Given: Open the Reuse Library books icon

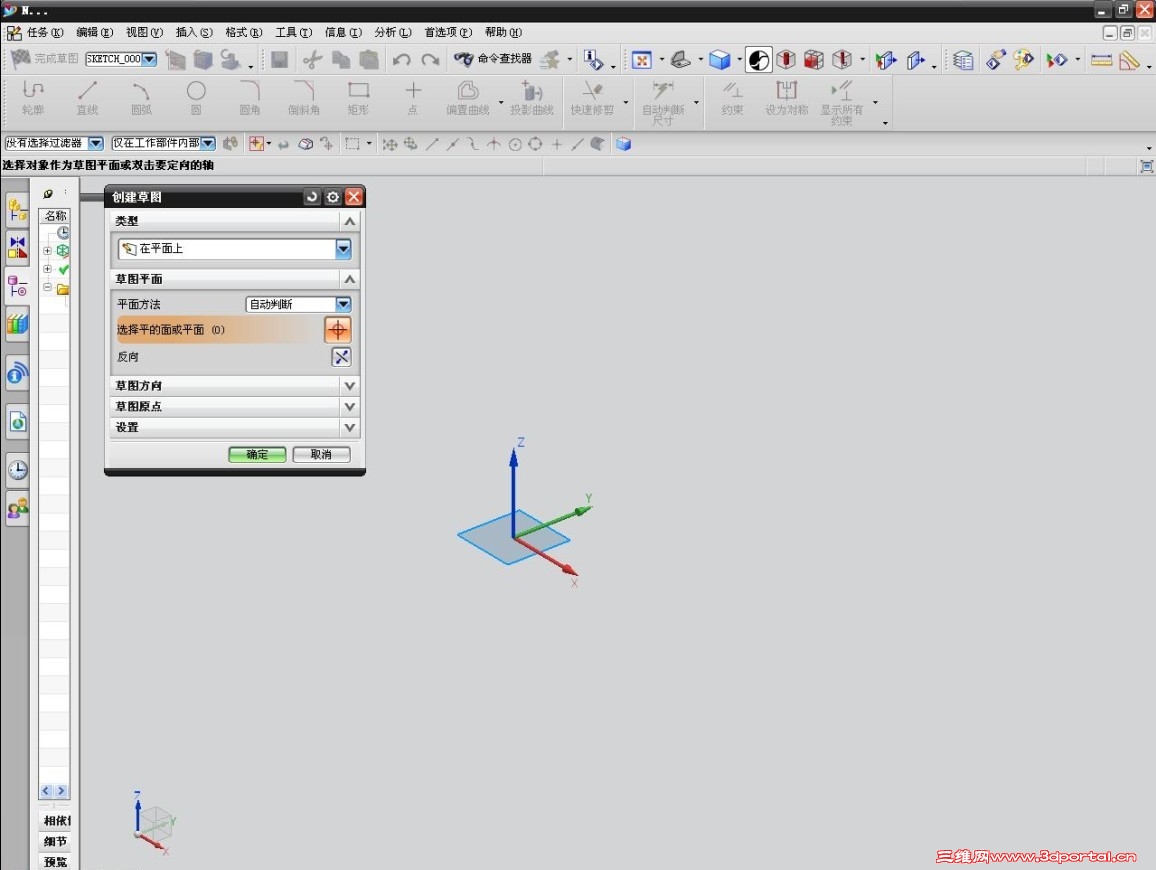Looking at the screenshot, I should [18, 324].
